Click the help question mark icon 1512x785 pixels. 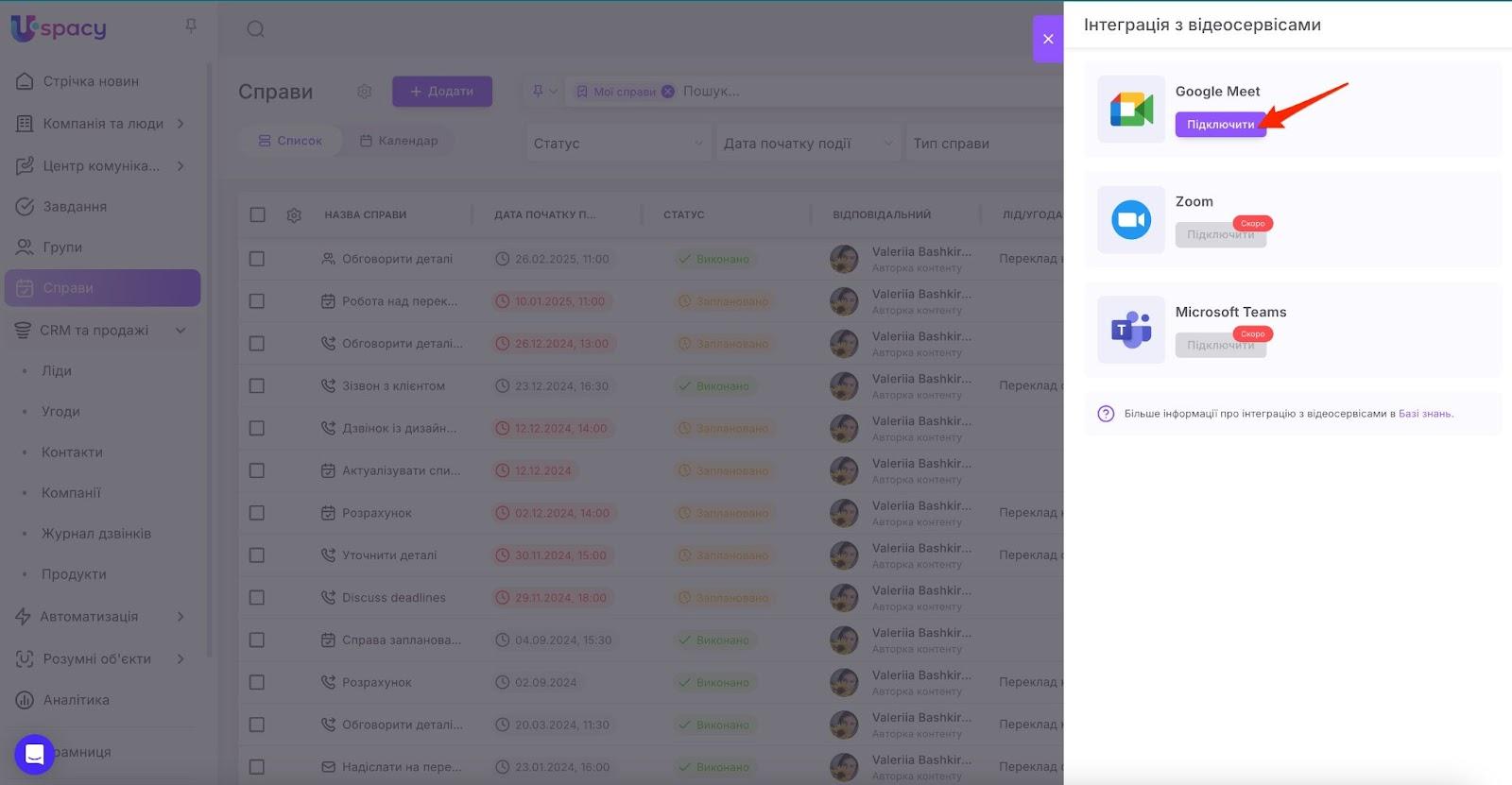pos(1106,414)
